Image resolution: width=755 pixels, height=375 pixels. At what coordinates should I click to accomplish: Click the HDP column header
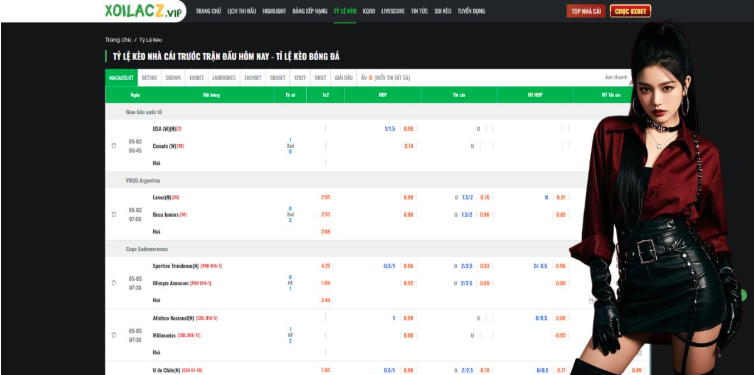pos(383,95)
